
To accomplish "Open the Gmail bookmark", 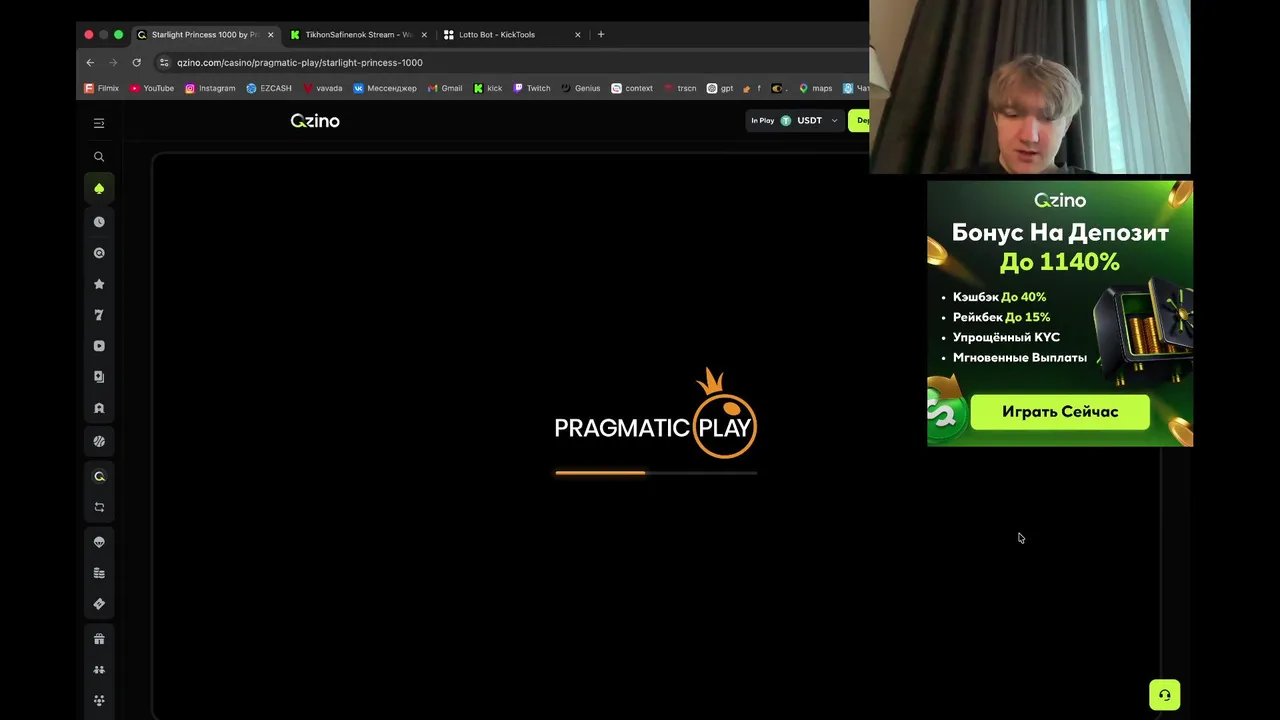I will pos(445,88).
